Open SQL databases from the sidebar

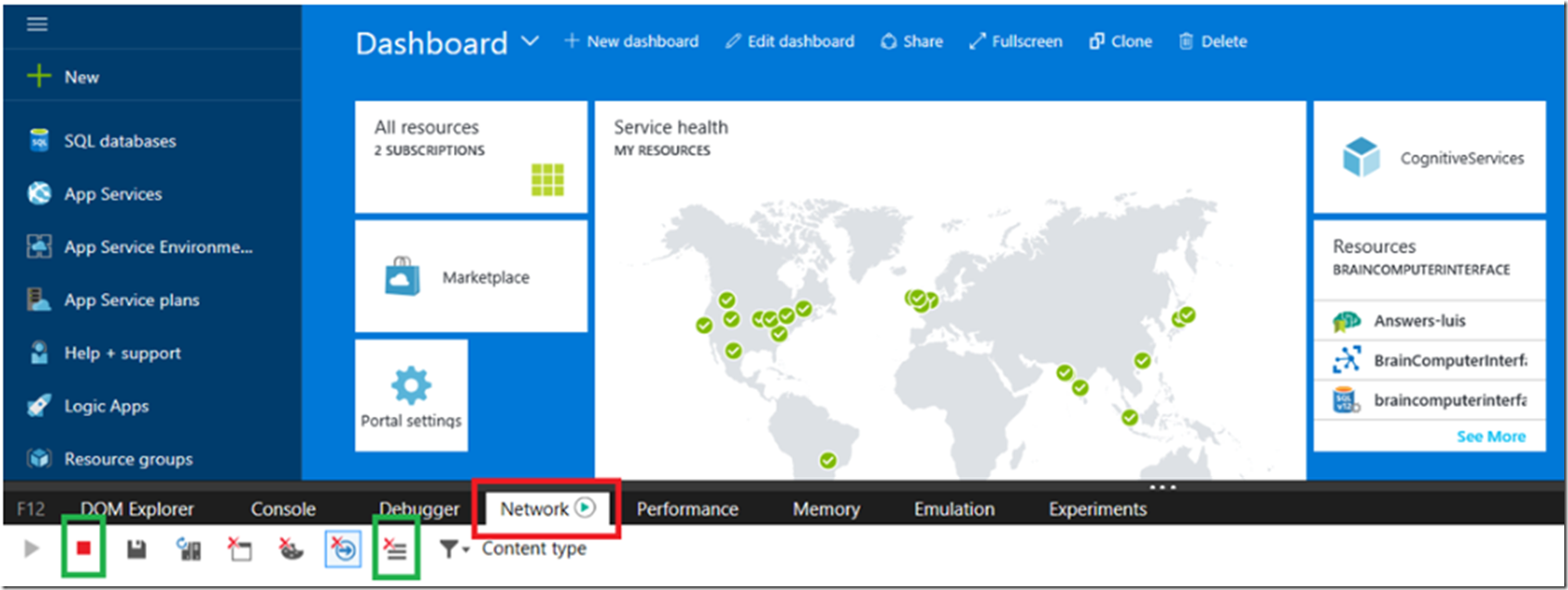point(119,141)
